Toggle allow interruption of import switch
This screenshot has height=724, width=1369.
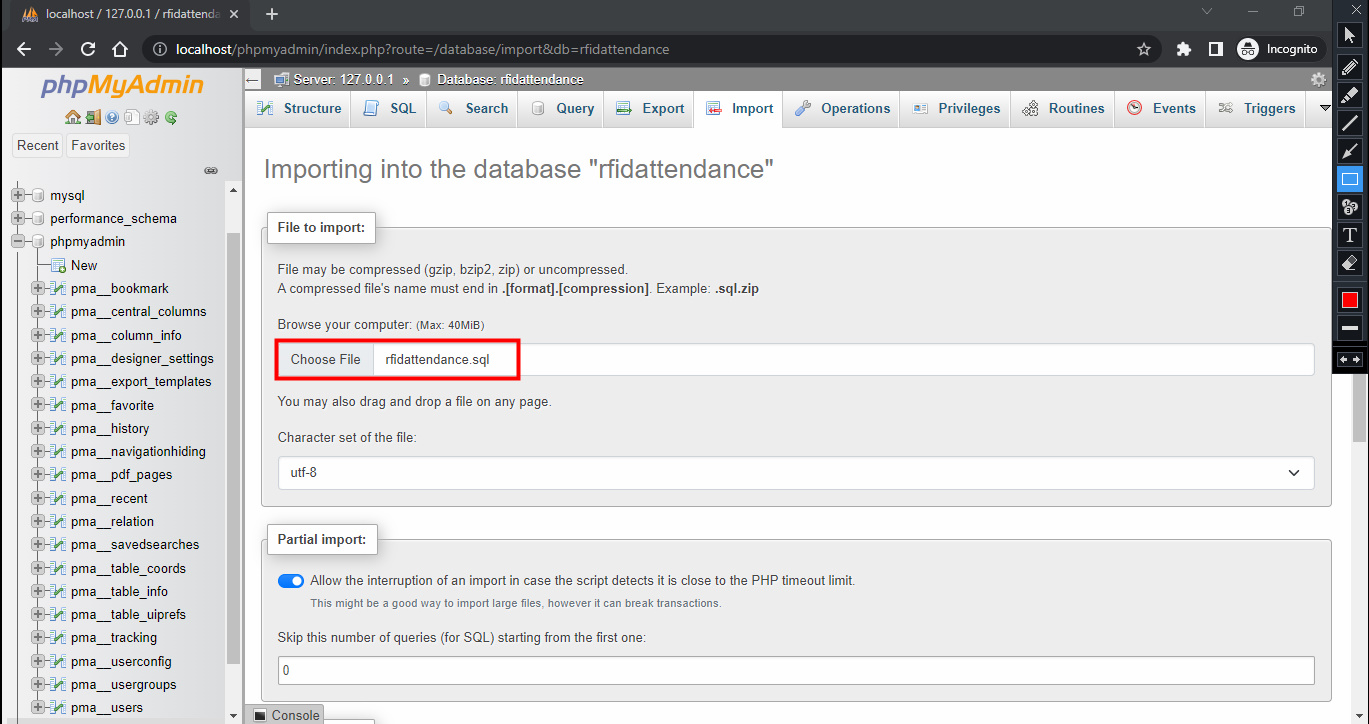click(291, 581)
